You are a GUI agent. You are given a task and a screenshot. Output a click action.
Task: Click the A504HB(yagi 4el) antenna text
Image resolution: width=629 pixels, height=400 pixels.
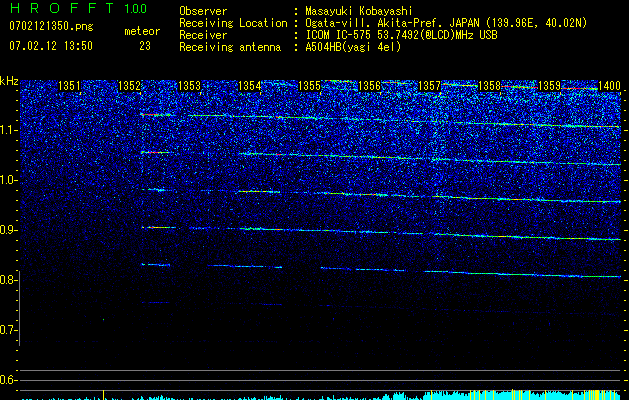pos(353,47)
